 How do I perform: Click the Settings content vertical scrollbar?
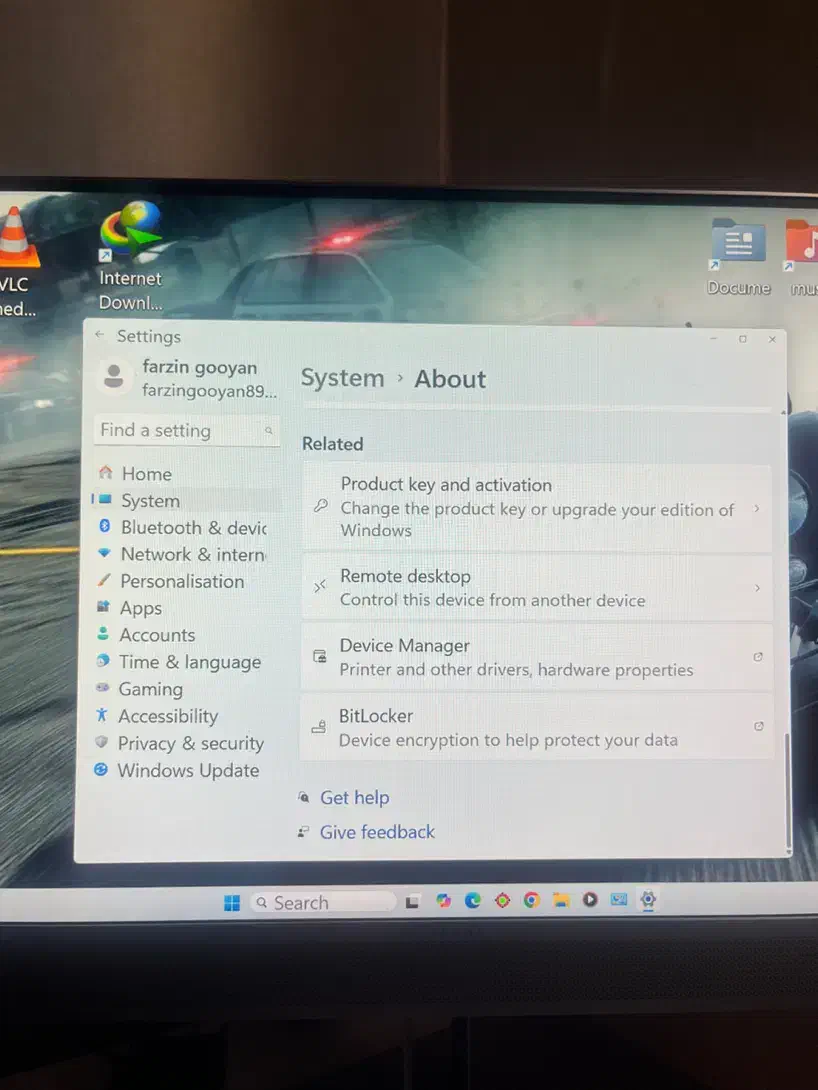[788, 790]
